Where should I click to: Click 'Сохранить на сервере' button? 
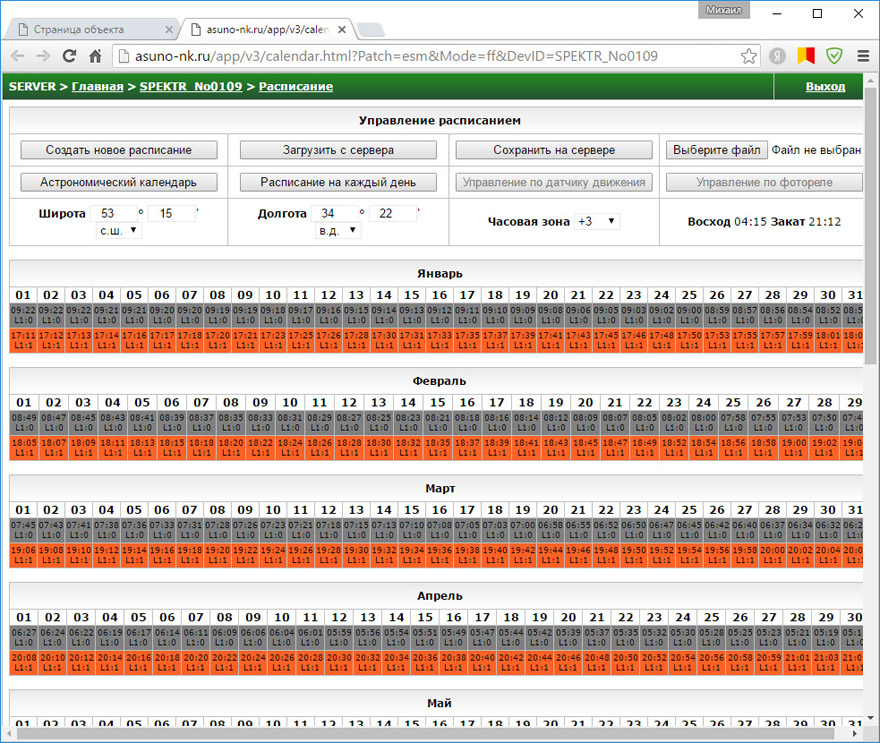coord(554,150)
